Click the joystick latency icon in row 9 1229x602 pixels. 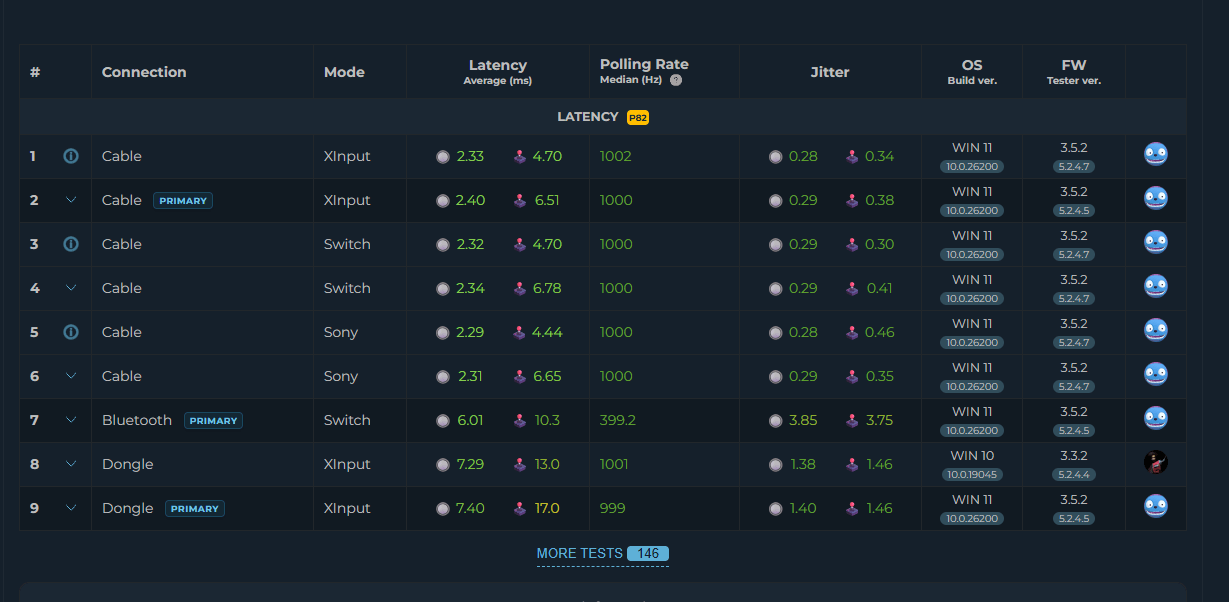click(x=520, y=508)
